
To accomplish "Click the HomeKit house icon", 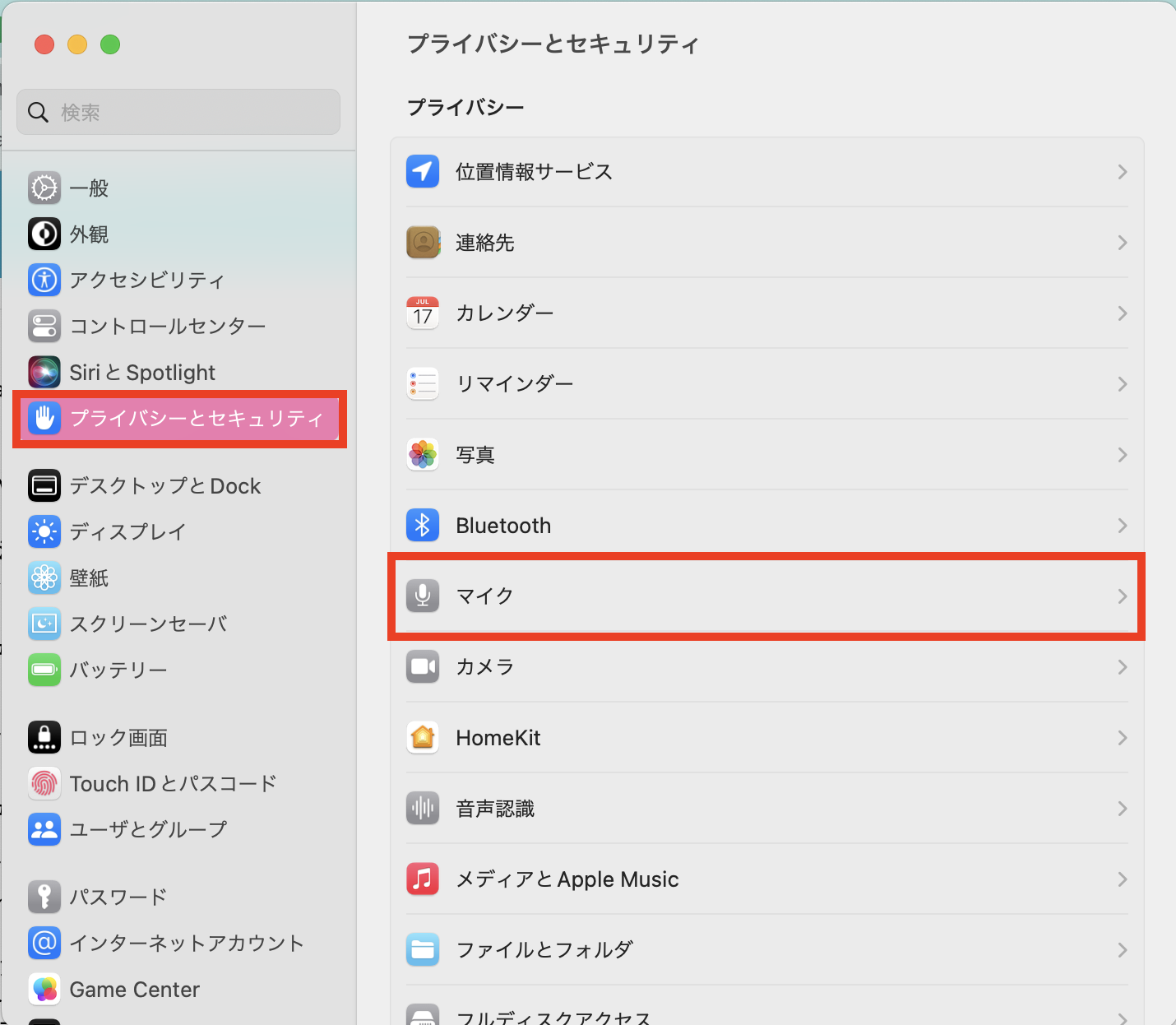I will tap(423, 737).
